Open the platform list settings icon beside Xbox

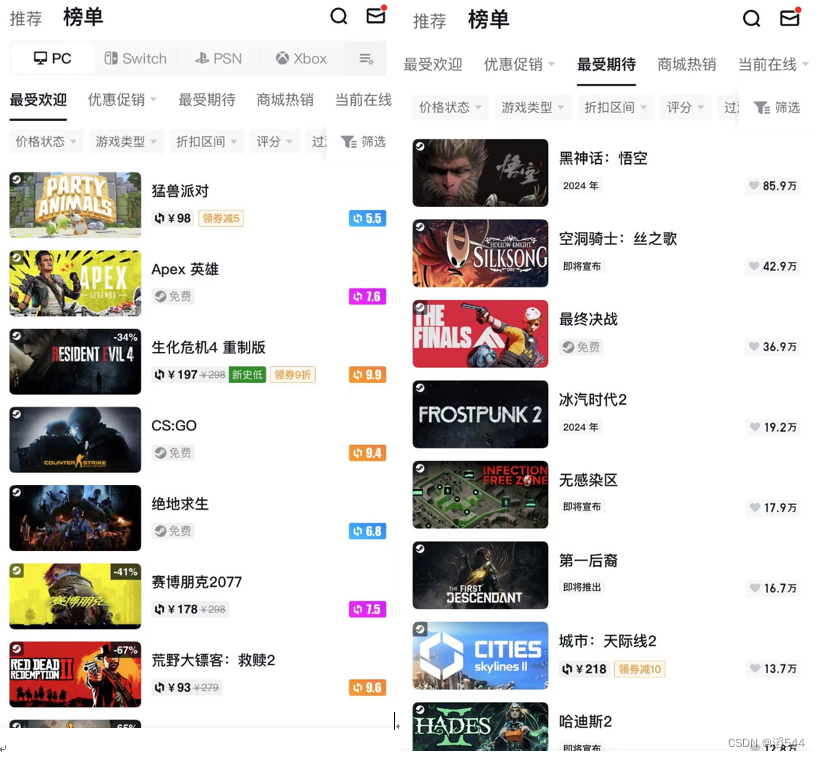366,59
